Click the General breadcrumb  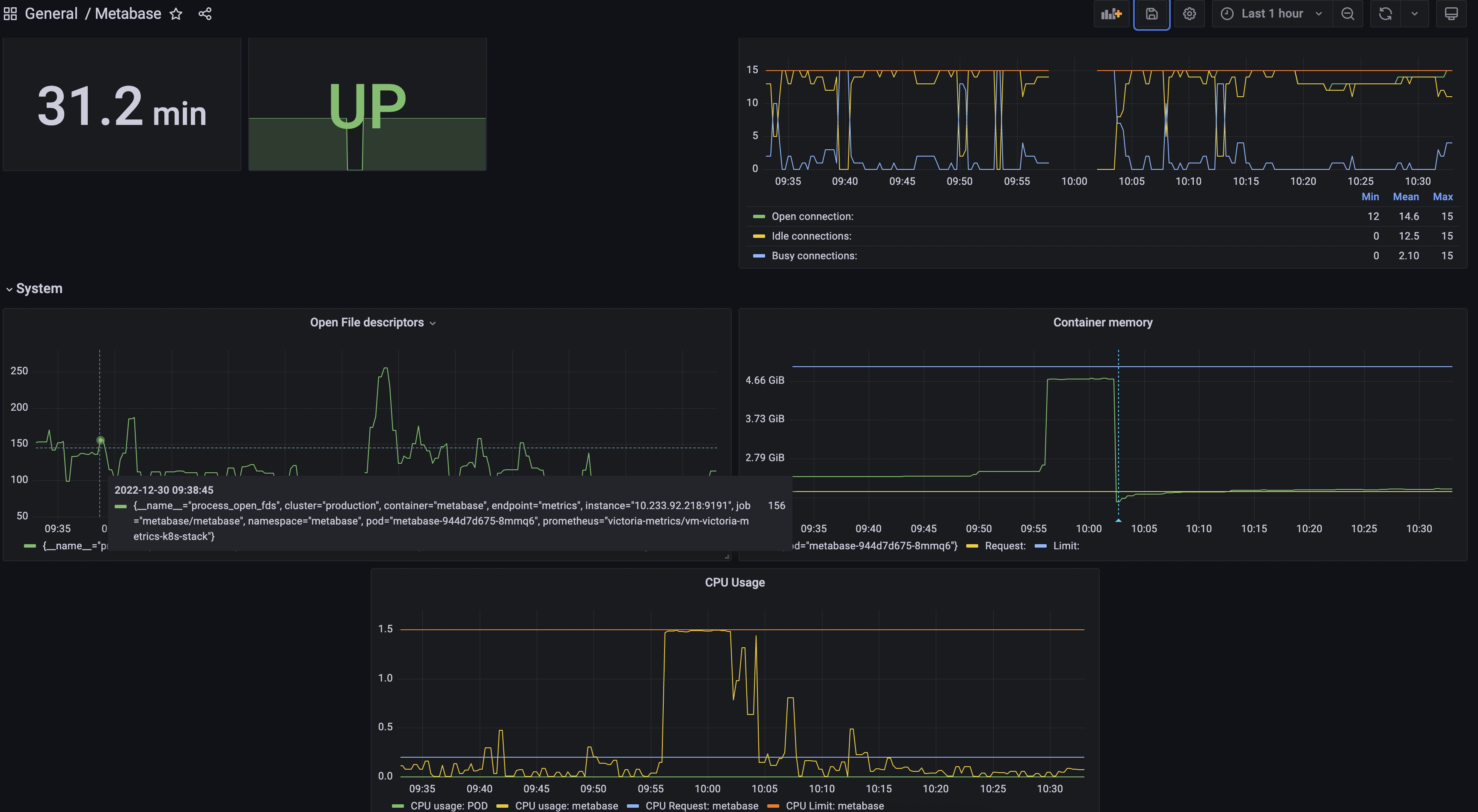[x=51, y=13]
